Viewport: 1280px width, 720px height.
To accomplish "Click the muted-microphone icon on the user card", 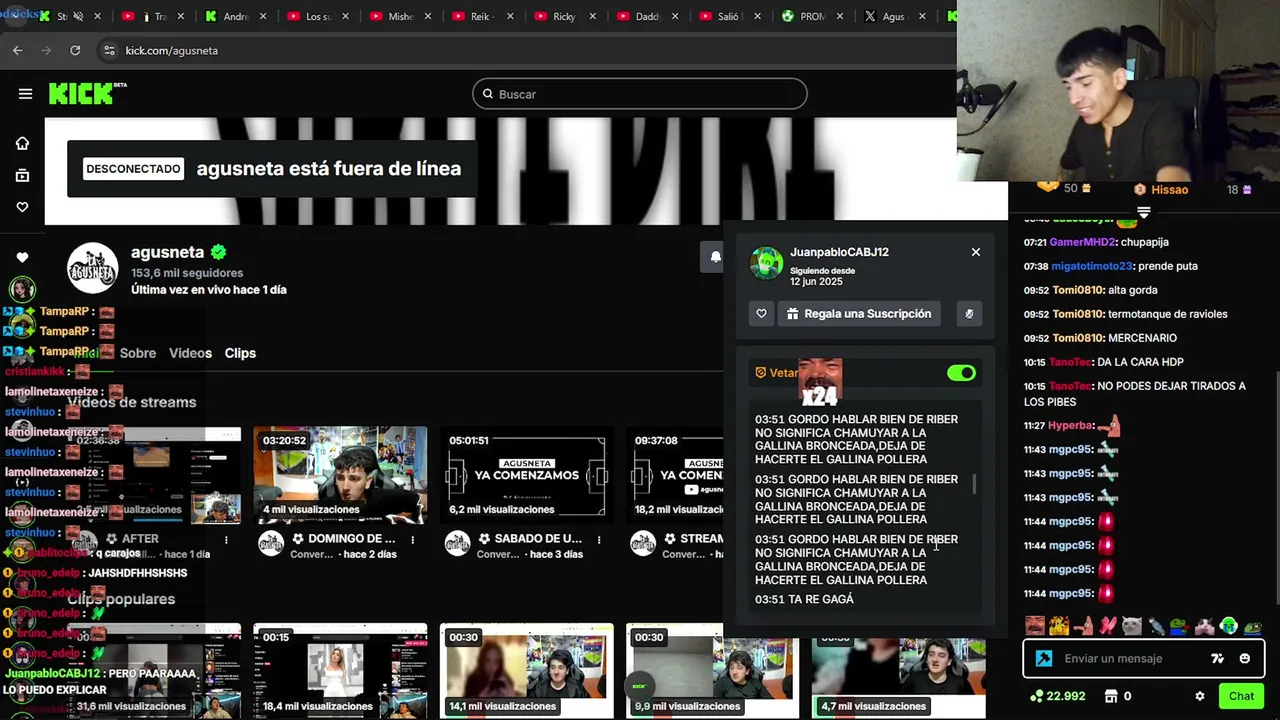I will (x=969, y=314).
